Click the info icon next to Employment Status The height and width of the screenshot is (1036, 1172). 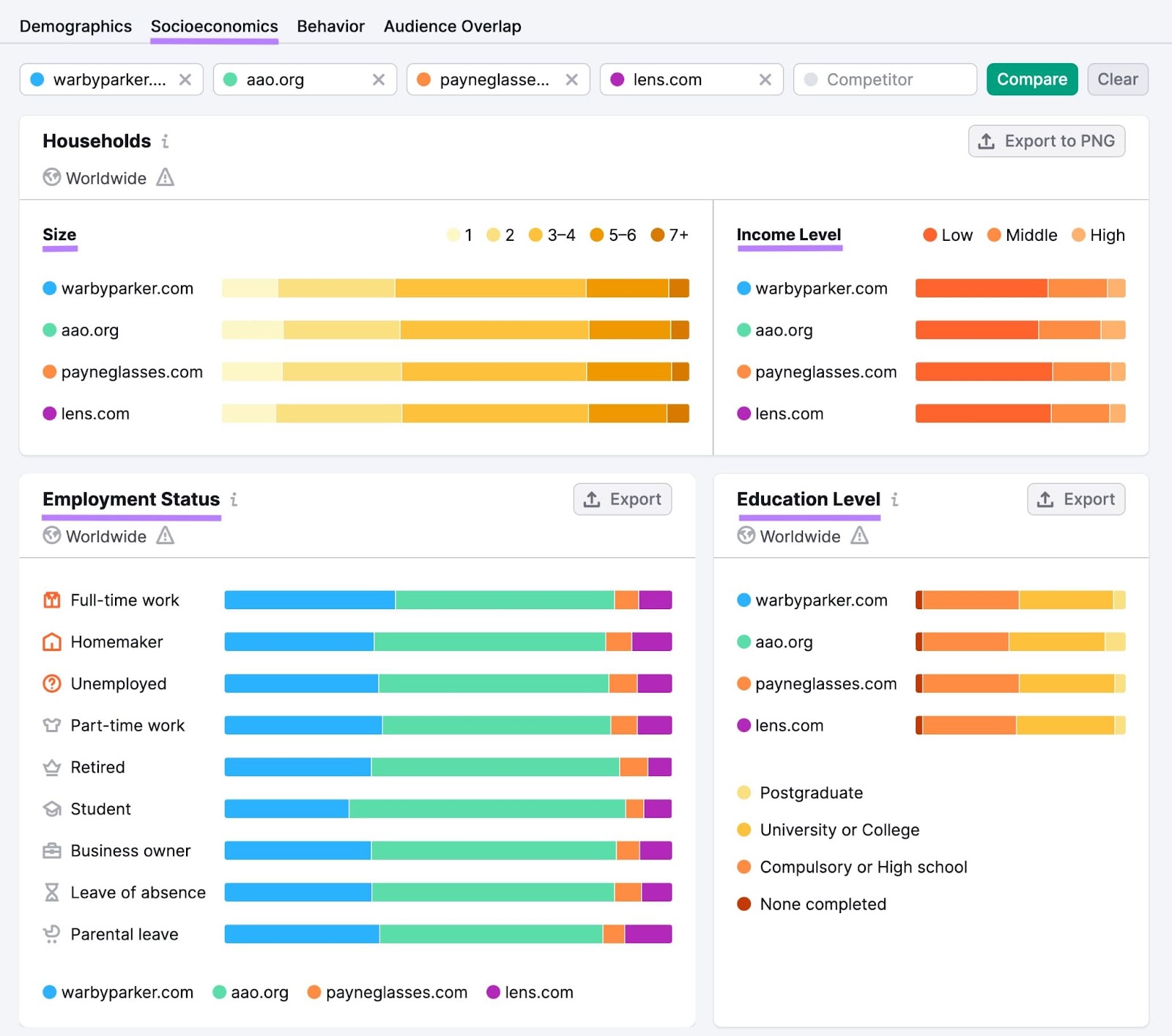[x=234, y=499]
